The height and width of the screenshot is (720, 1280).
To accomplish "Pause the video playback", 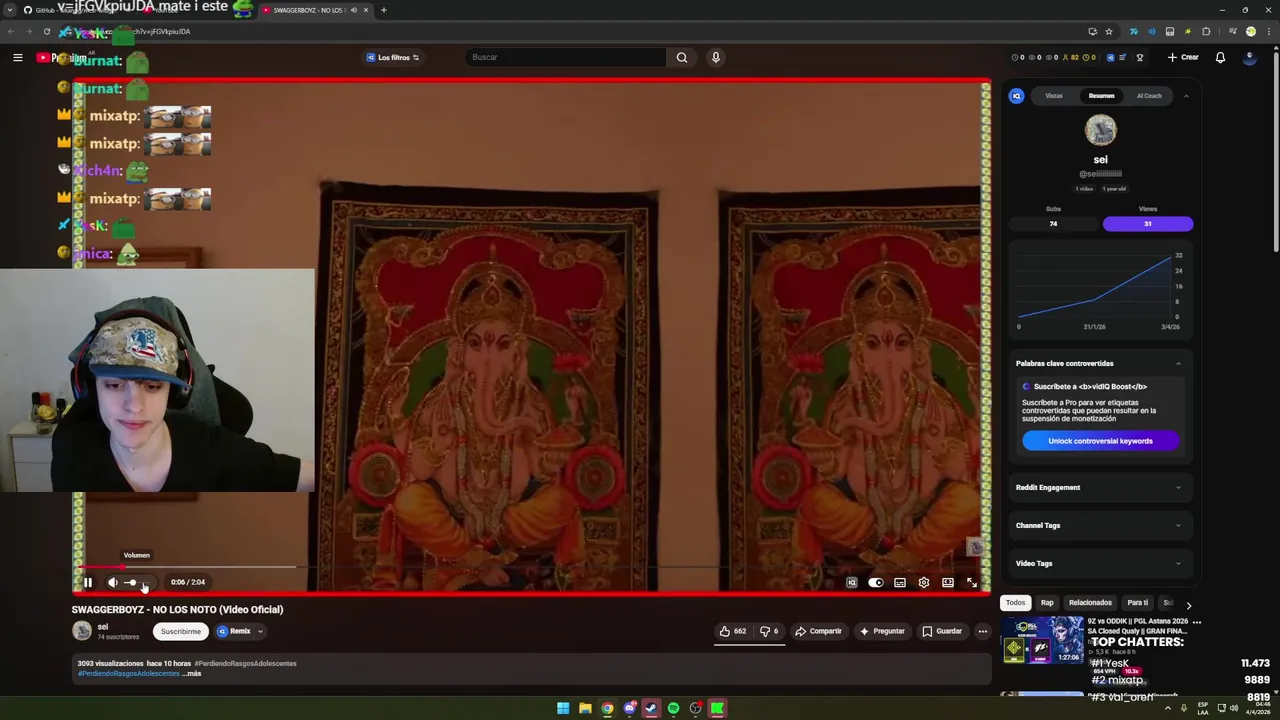I will pyautogui.click(x=87, y=582).
